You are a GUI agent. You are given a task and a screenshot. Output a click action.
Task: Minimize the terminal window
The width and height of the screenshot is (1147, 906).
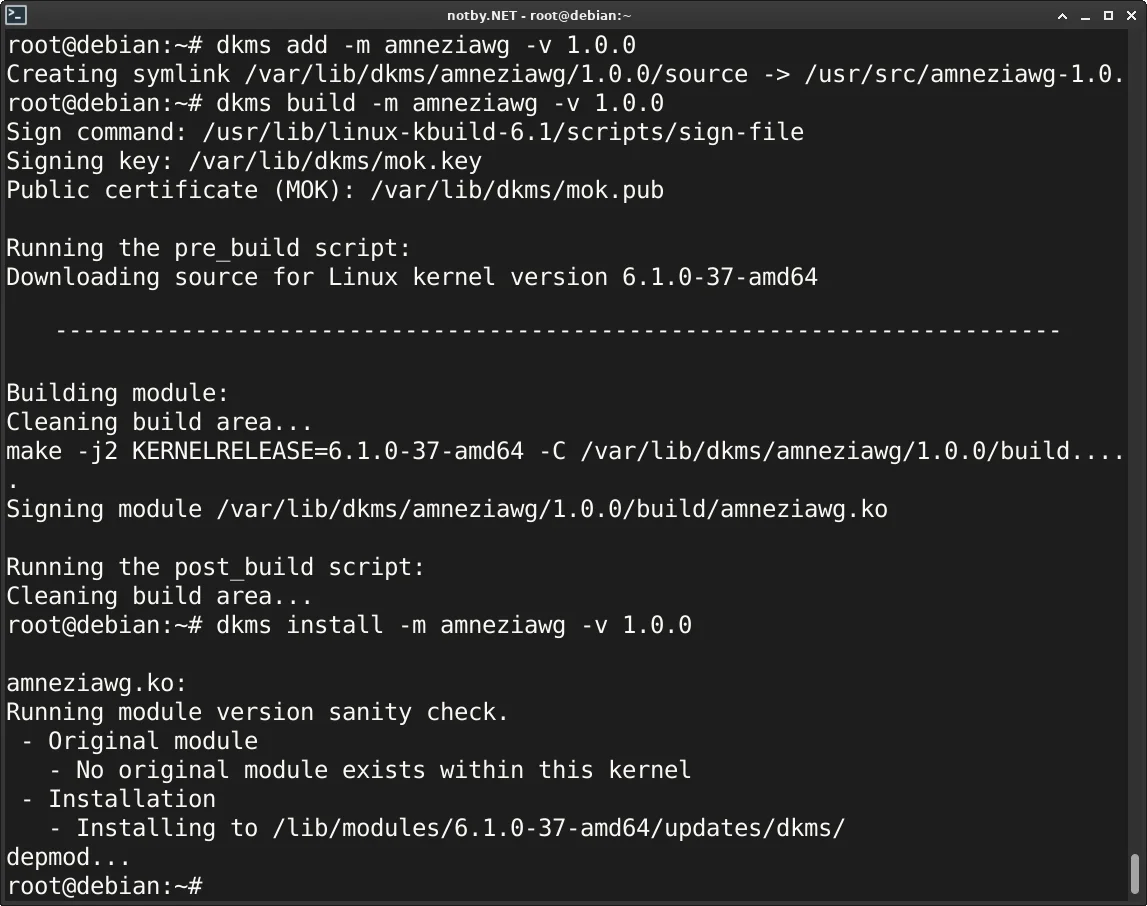coord(1086,15)
